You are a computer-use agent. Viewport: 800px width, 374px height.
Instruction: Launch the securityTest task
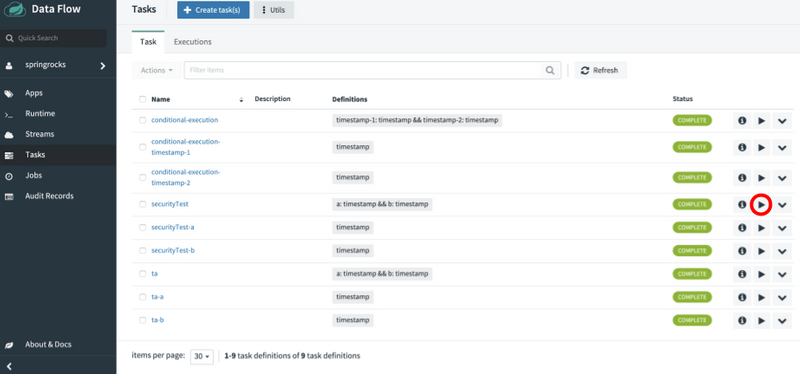(x=761, y=205)
